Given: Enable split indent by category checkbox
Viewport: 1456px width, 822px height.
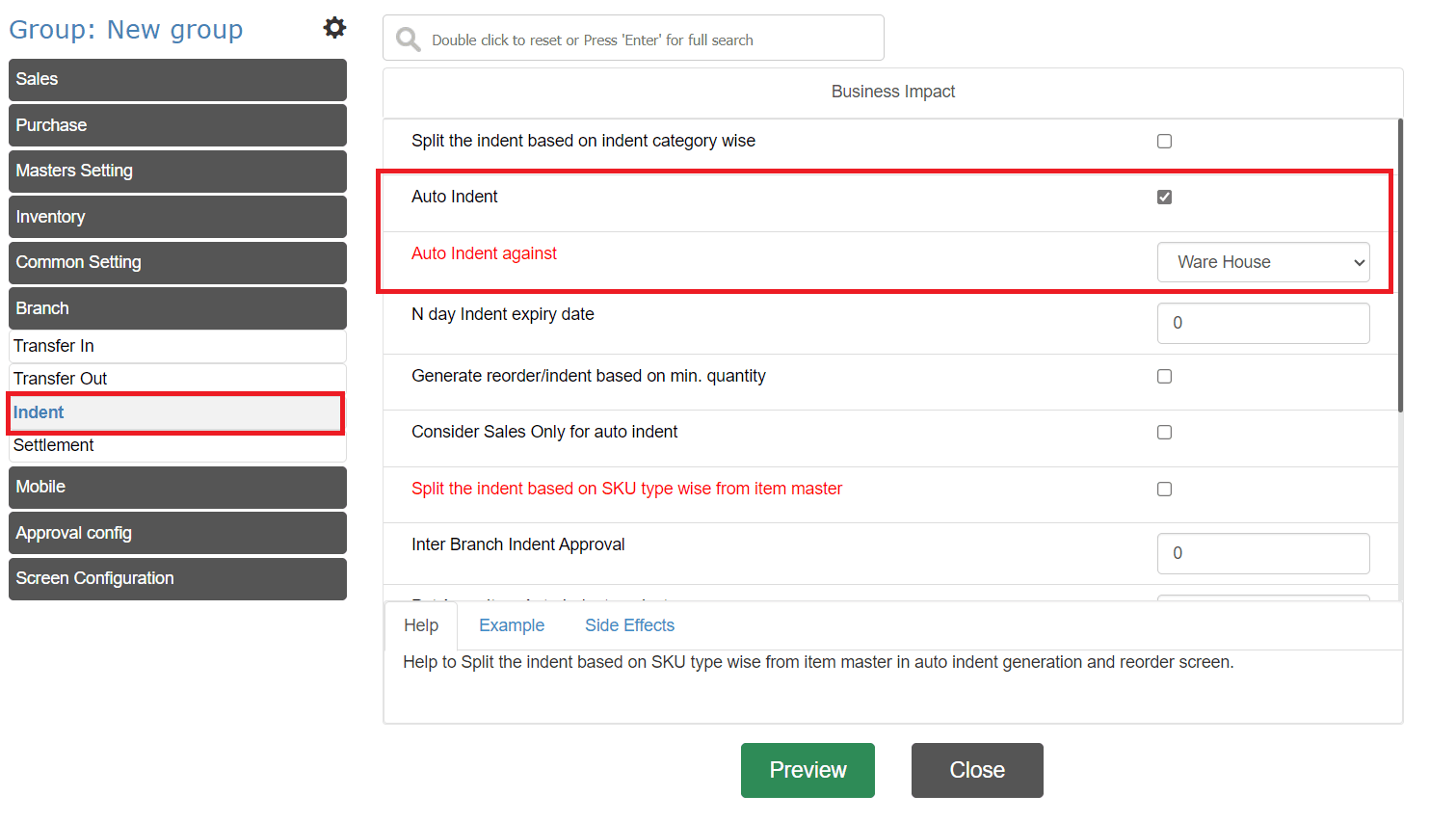Looking at the screenshot, I should pyautogui.click(x=1164, y=142).
